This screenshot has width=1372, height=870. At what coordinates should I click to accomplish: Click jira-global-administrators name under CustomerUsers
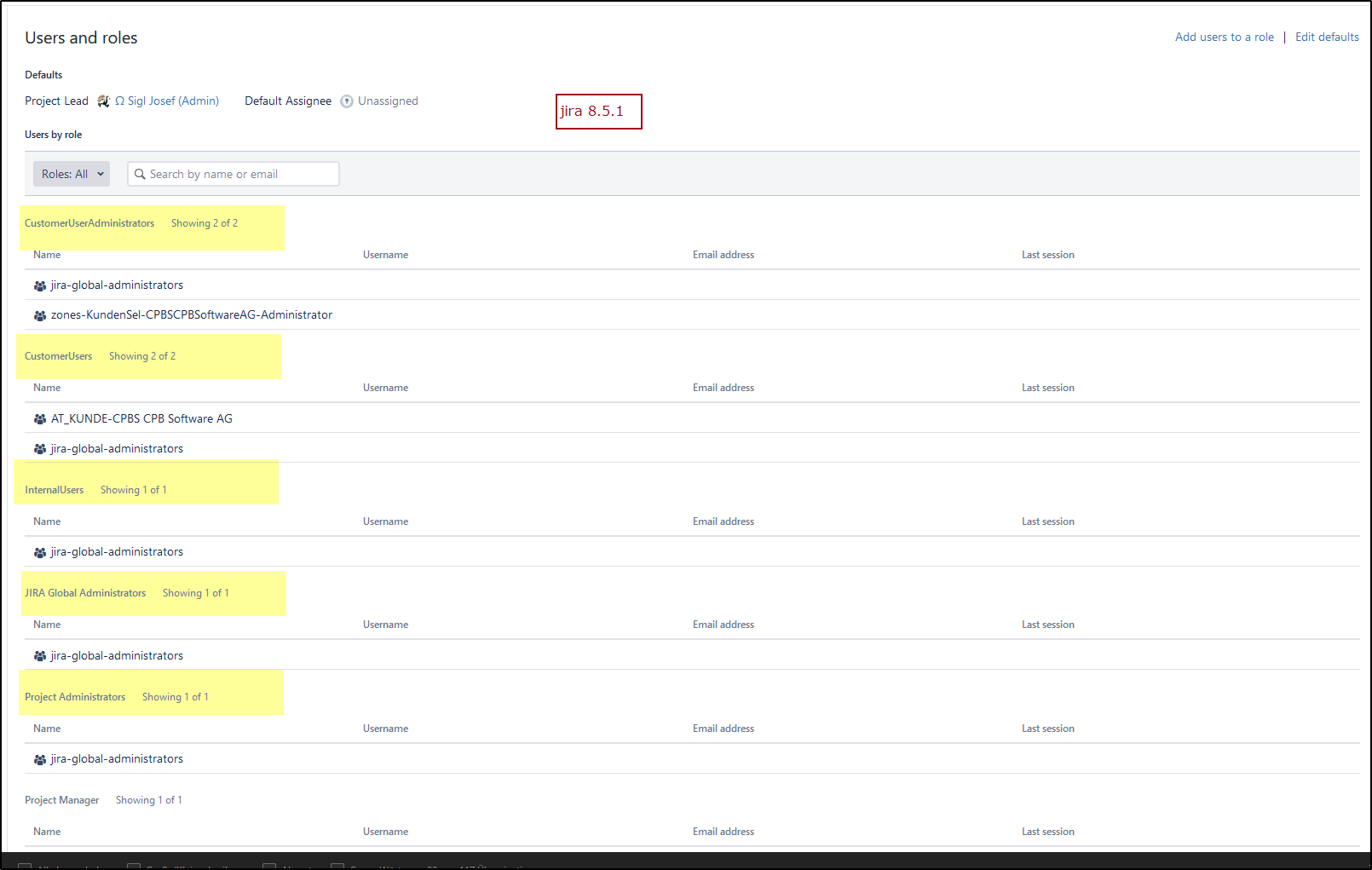(117, 448)
